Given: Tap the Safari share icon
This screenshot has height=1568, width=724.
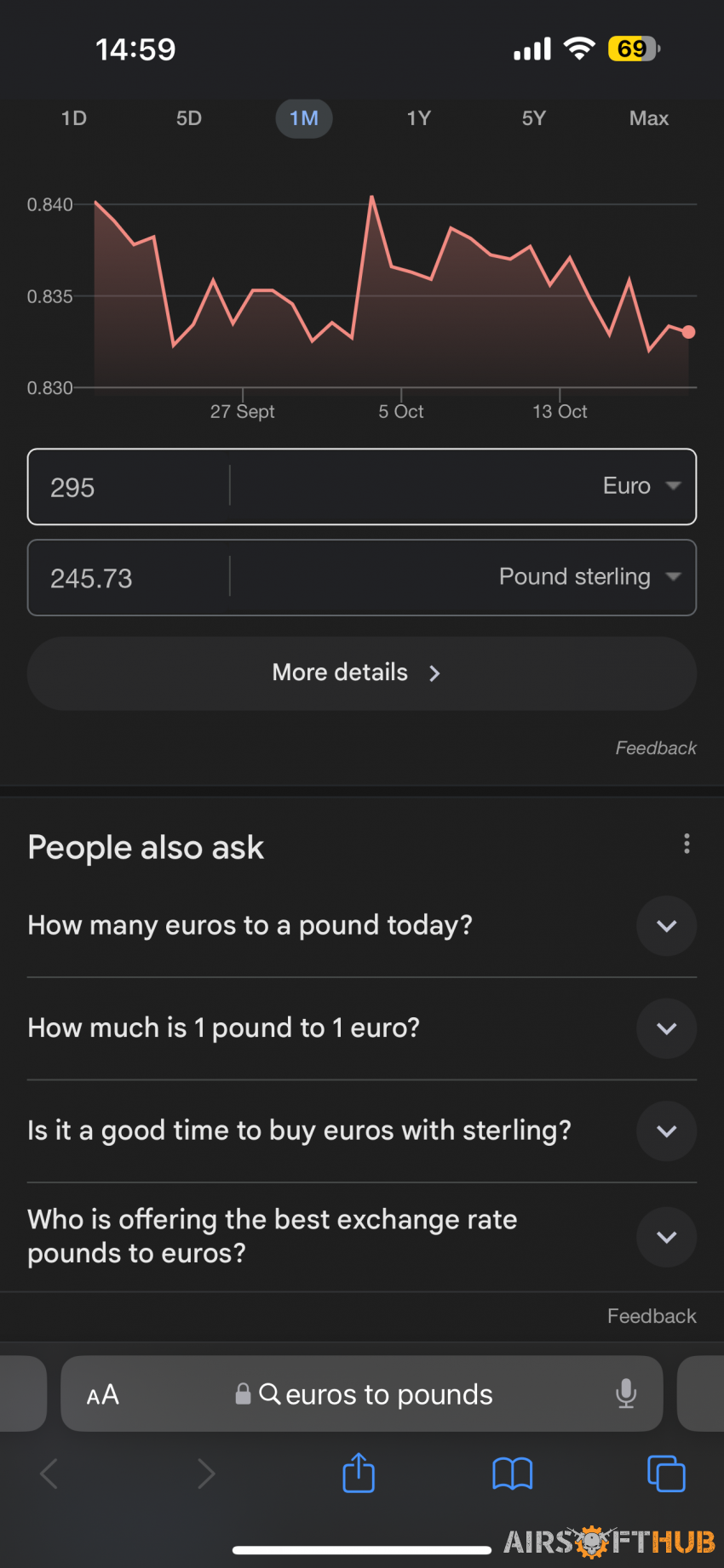Looking at the screenshot, I should (359, 1473).
